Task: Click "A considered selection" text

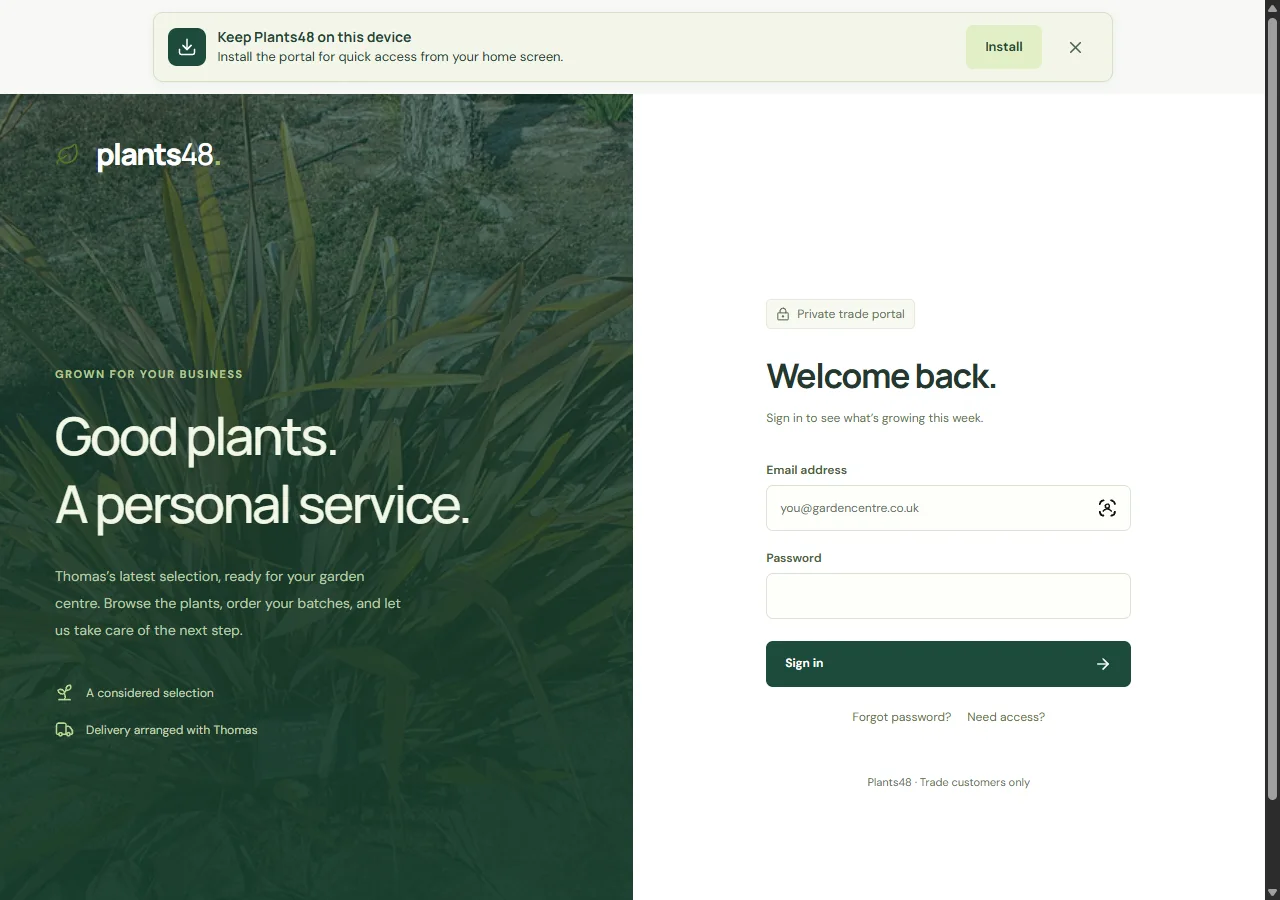Action: [150, 693]
